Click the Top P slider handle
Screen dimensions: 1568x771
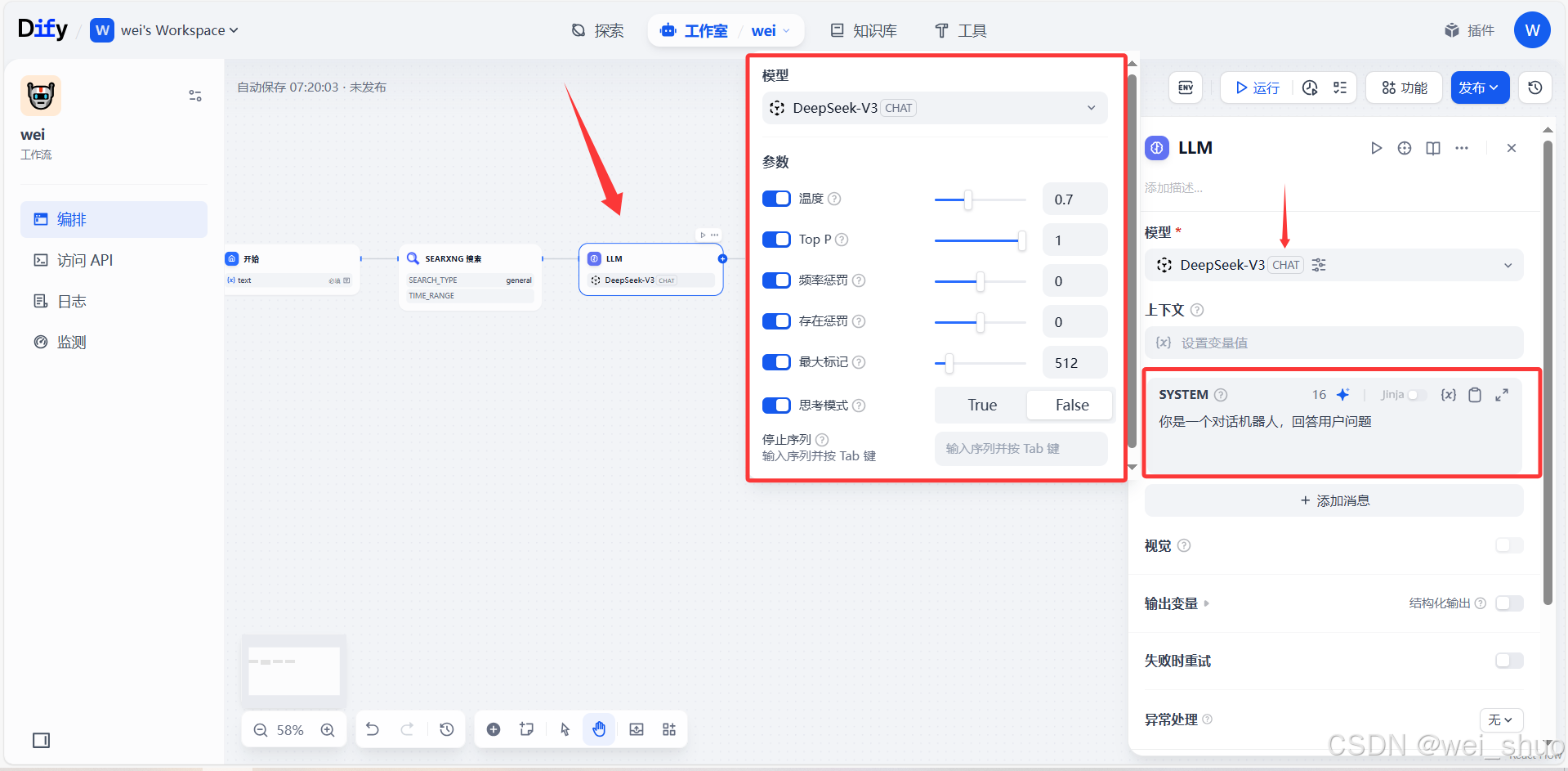[1021, 240]
